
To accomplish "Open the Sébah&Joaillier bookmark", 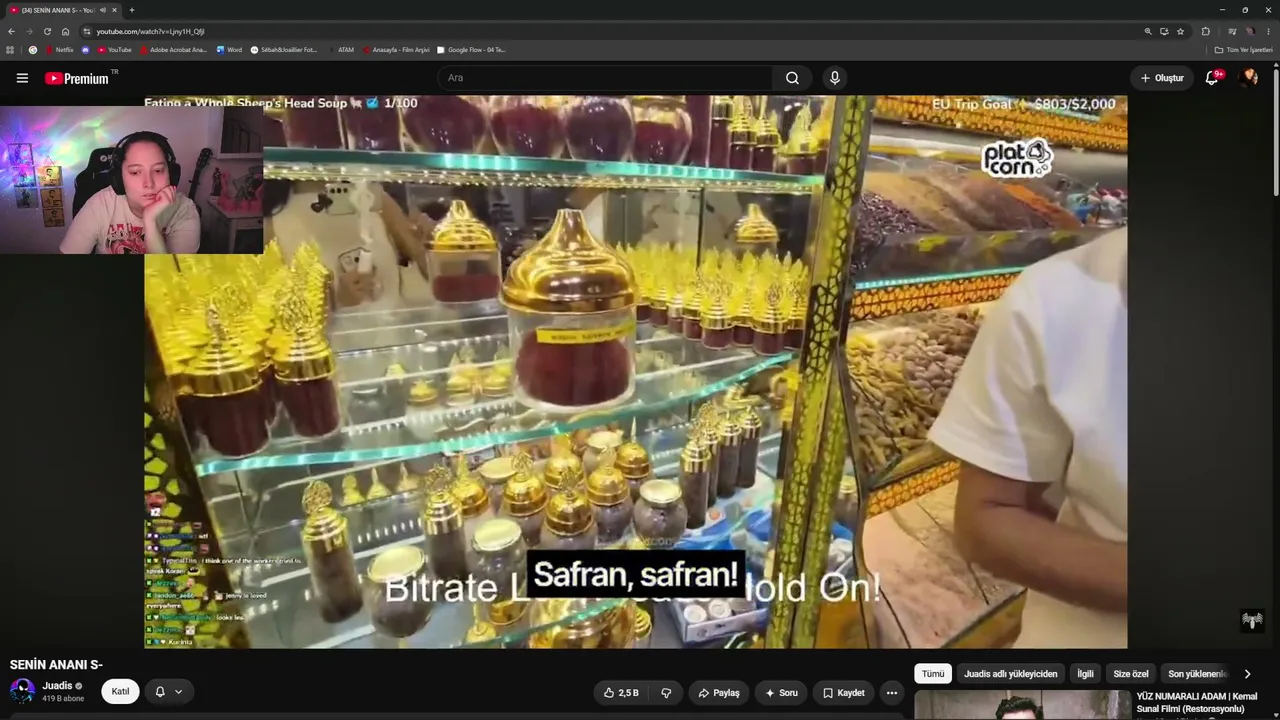I will 283,50.
